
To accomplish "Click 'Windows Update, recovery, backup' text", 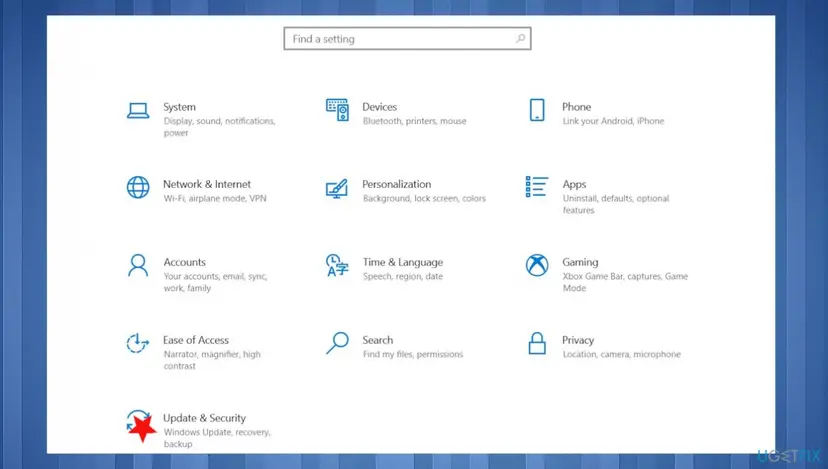I will pyautogui.click(x=217, y=438).
